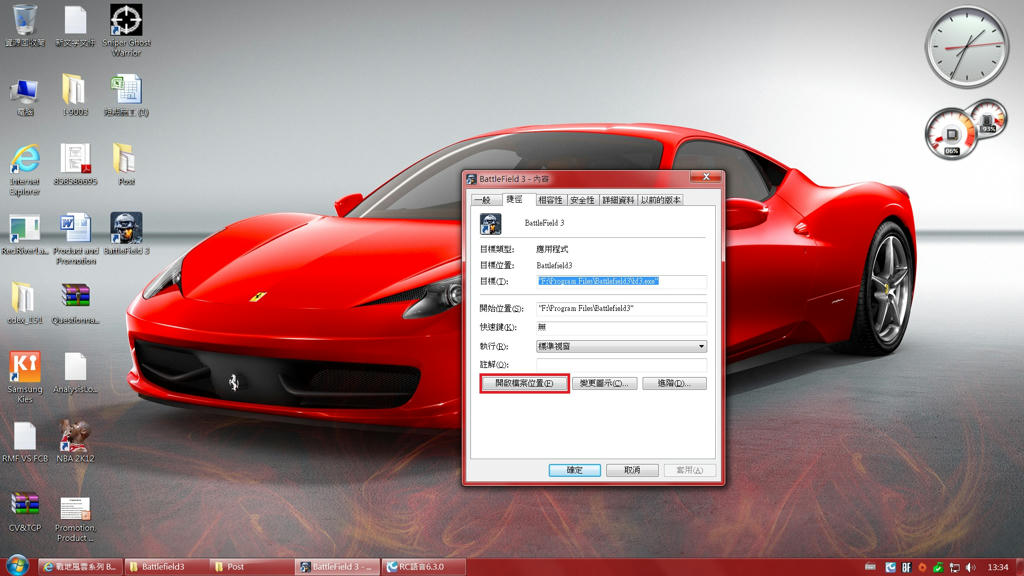Click the BattleField 3 properties taskbar button

(338, 567)
